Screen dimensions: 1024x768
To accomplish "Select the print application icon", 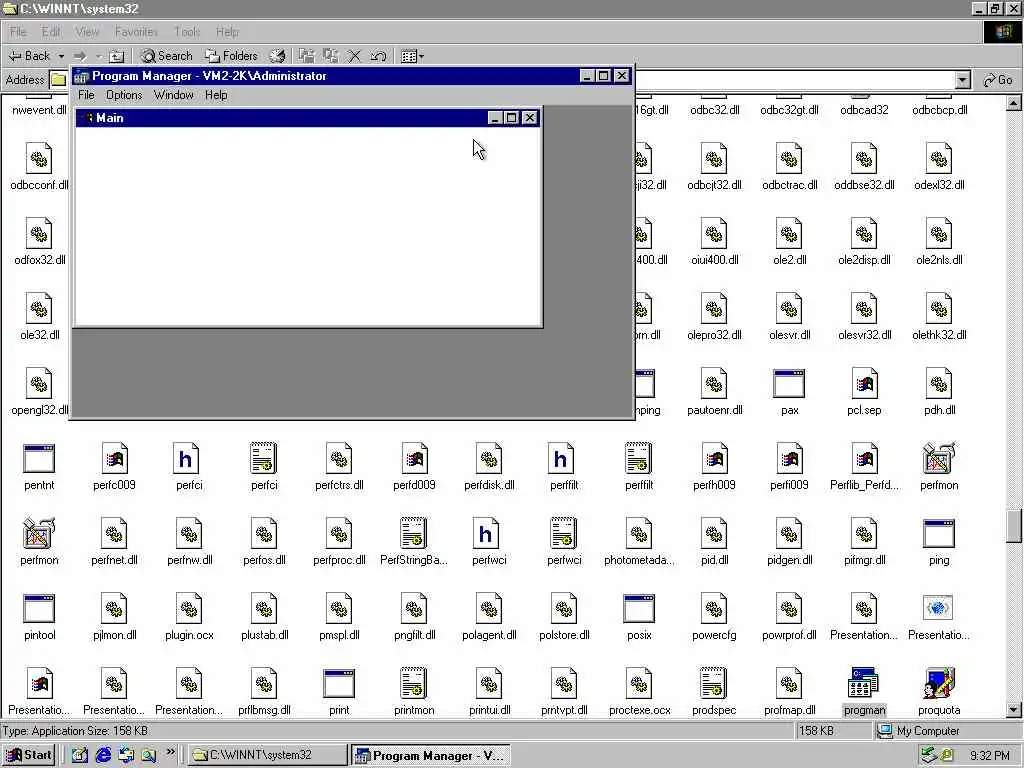I will click(339, 683).
